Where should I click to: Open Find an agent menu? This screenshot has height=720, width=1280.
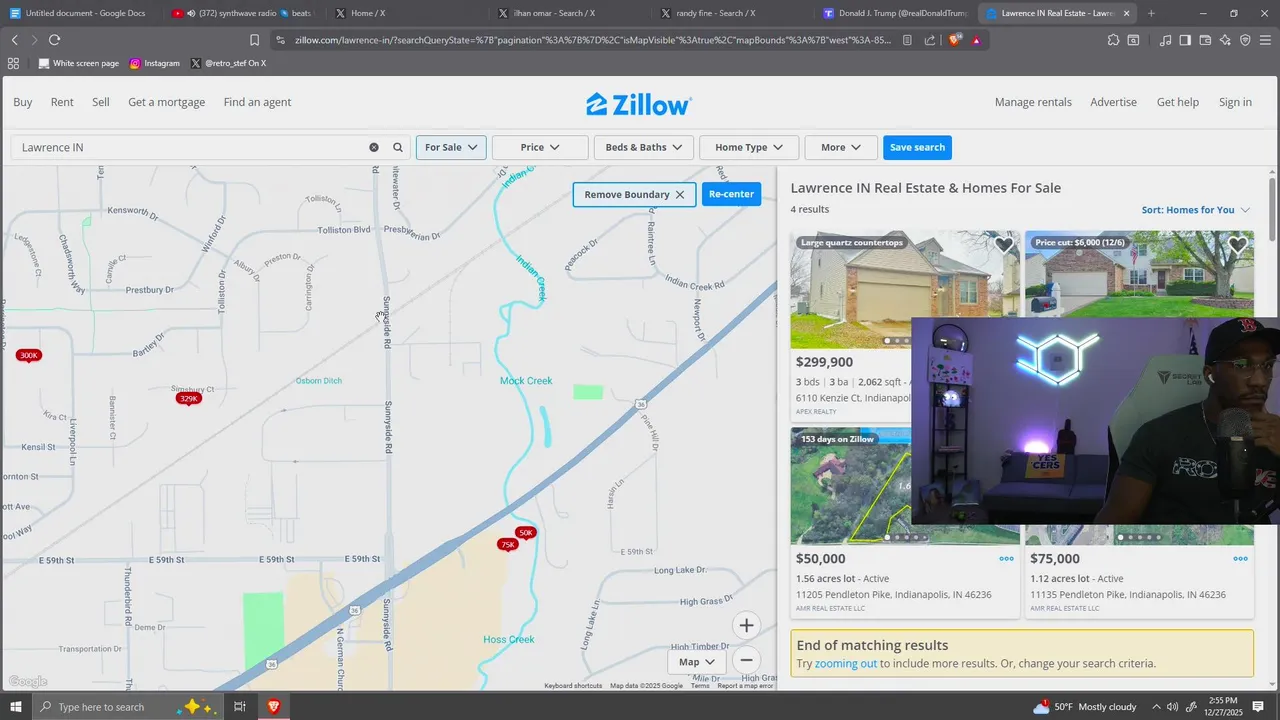[257, 102]
